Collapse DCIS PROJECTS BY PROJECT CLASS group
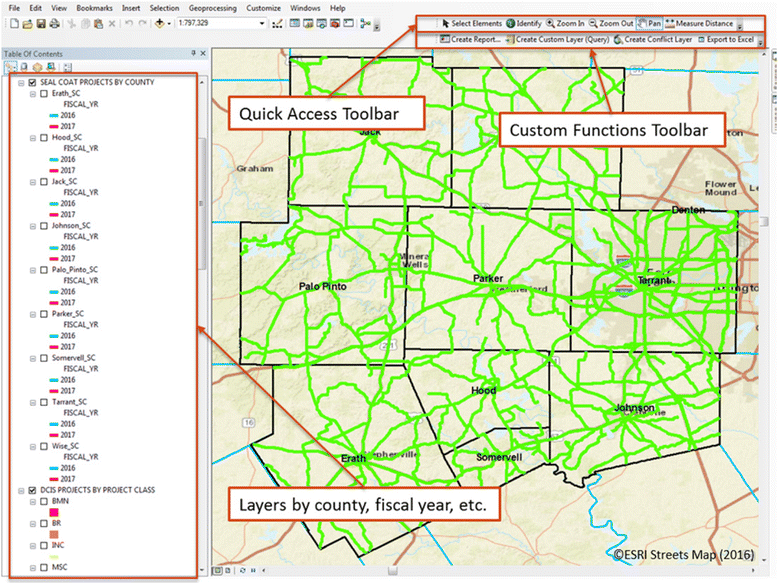Image resolution: width=778 pixels, height=584 pixels. (21, 491)
